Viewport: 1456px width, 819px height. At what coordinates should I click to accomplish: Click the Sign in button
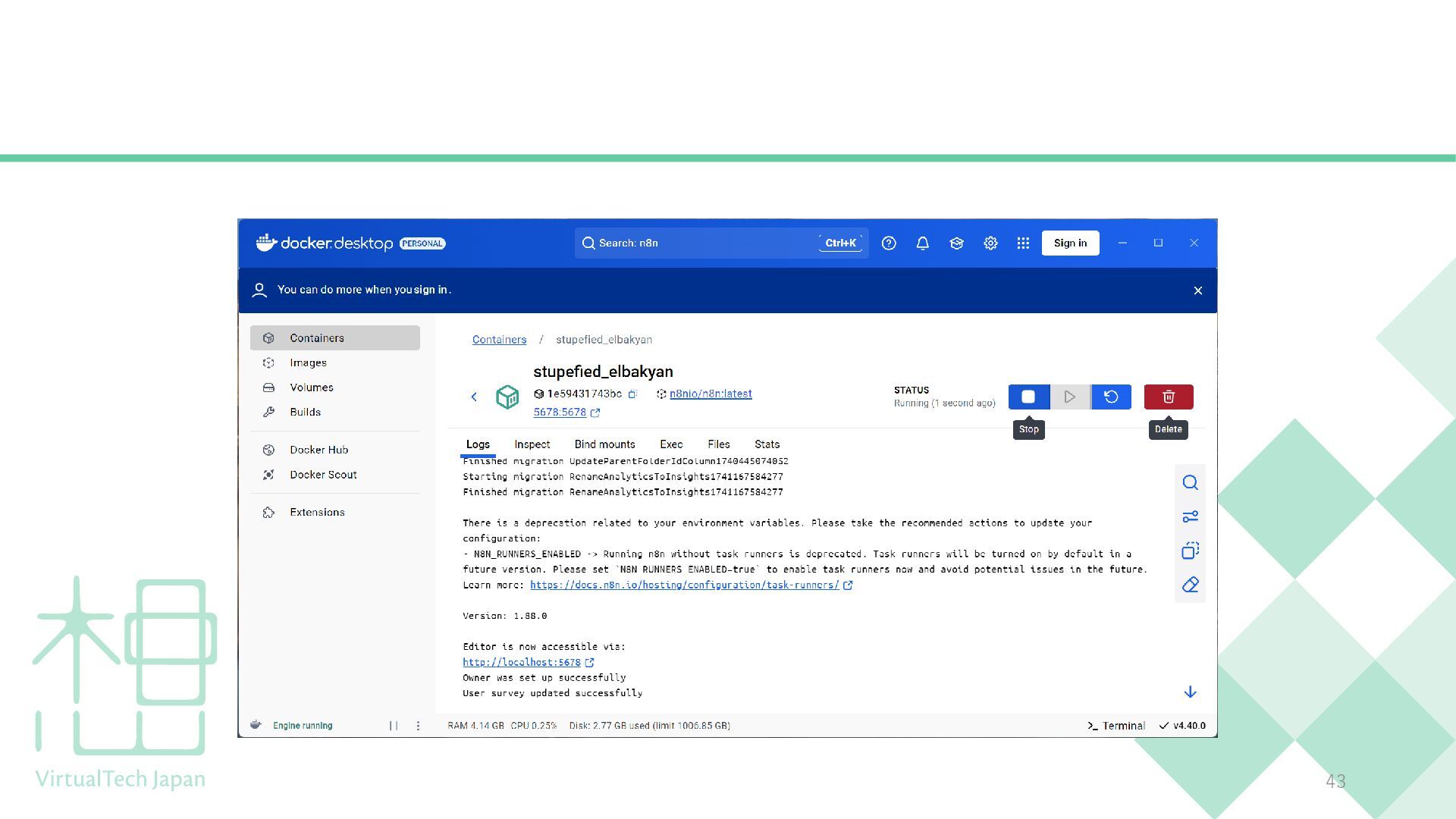[1070, 243]
